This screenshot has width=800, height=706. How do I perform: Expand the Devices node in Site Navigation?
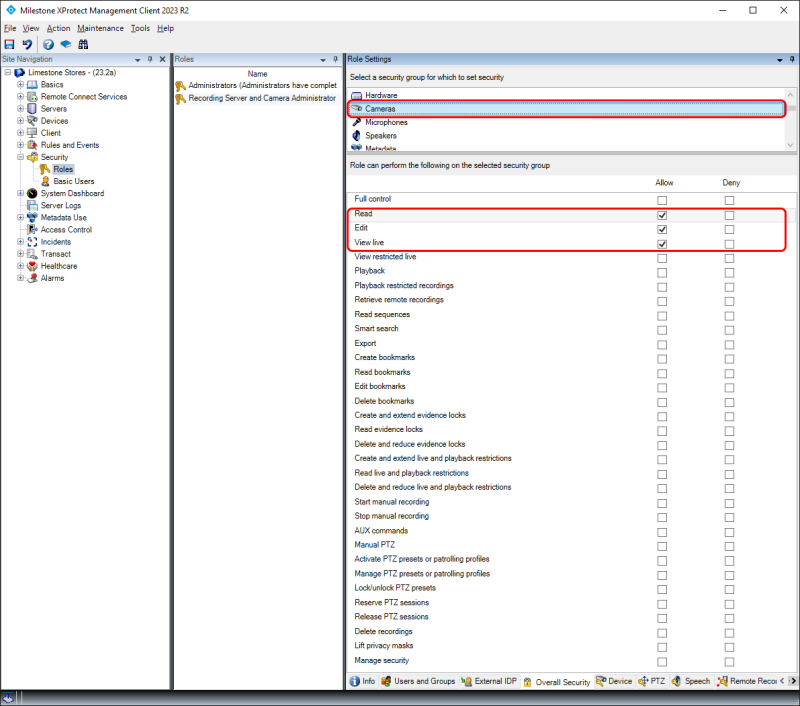22,120
